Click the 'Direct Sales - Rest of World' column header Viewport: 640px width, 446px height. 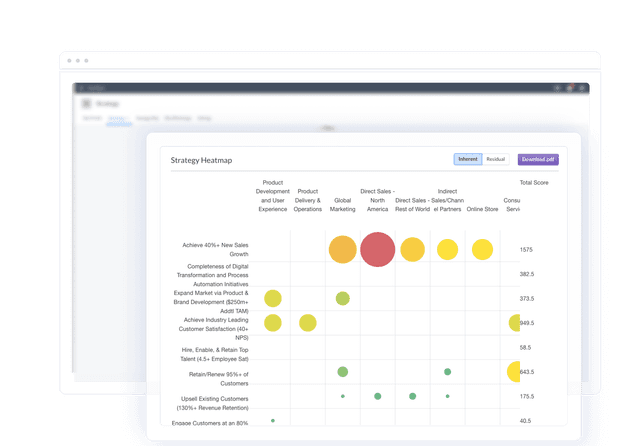pyautogui.click(x=412, y=205)
